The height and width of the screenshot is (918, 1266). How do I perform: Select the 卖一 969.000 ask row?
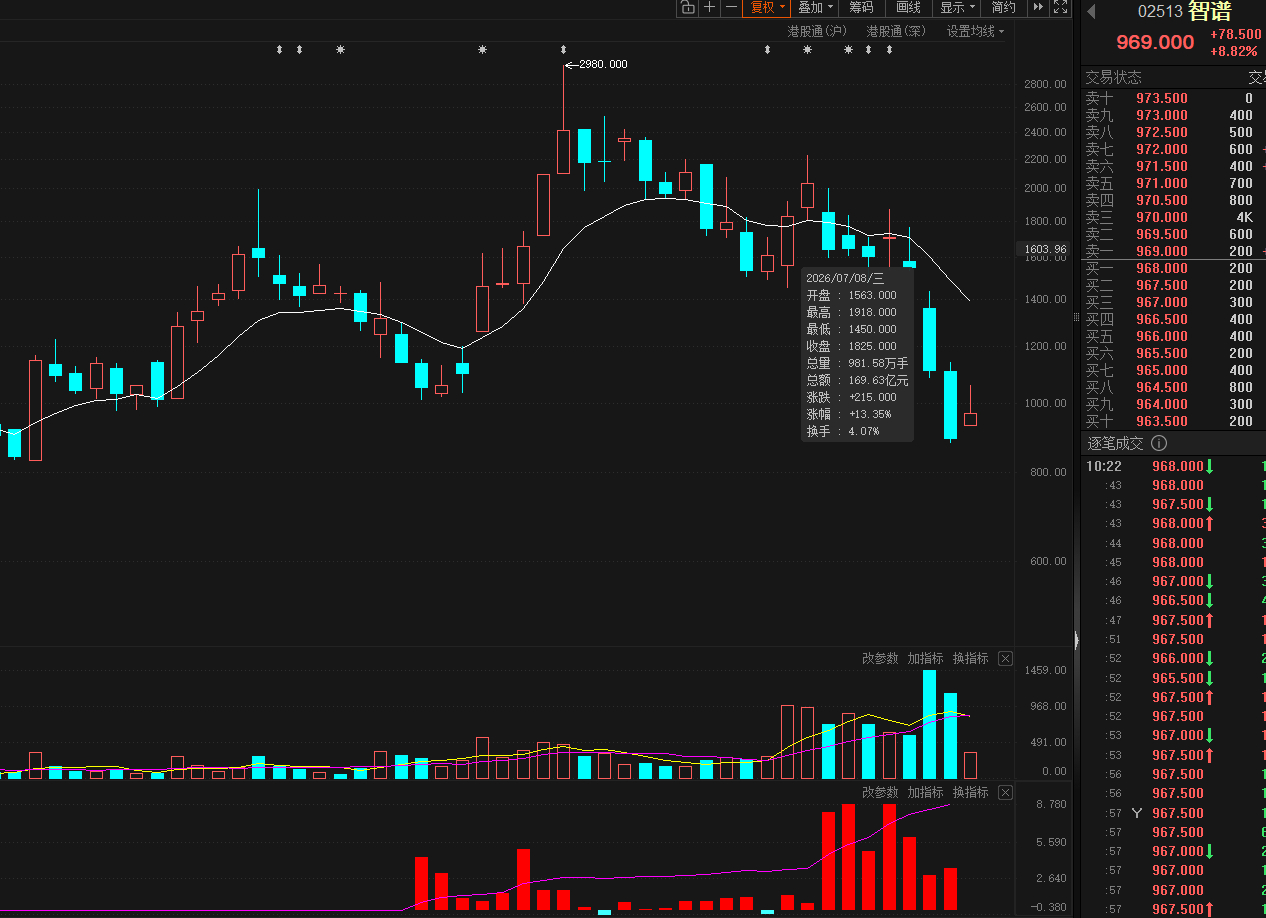(x=1172, y=251)
